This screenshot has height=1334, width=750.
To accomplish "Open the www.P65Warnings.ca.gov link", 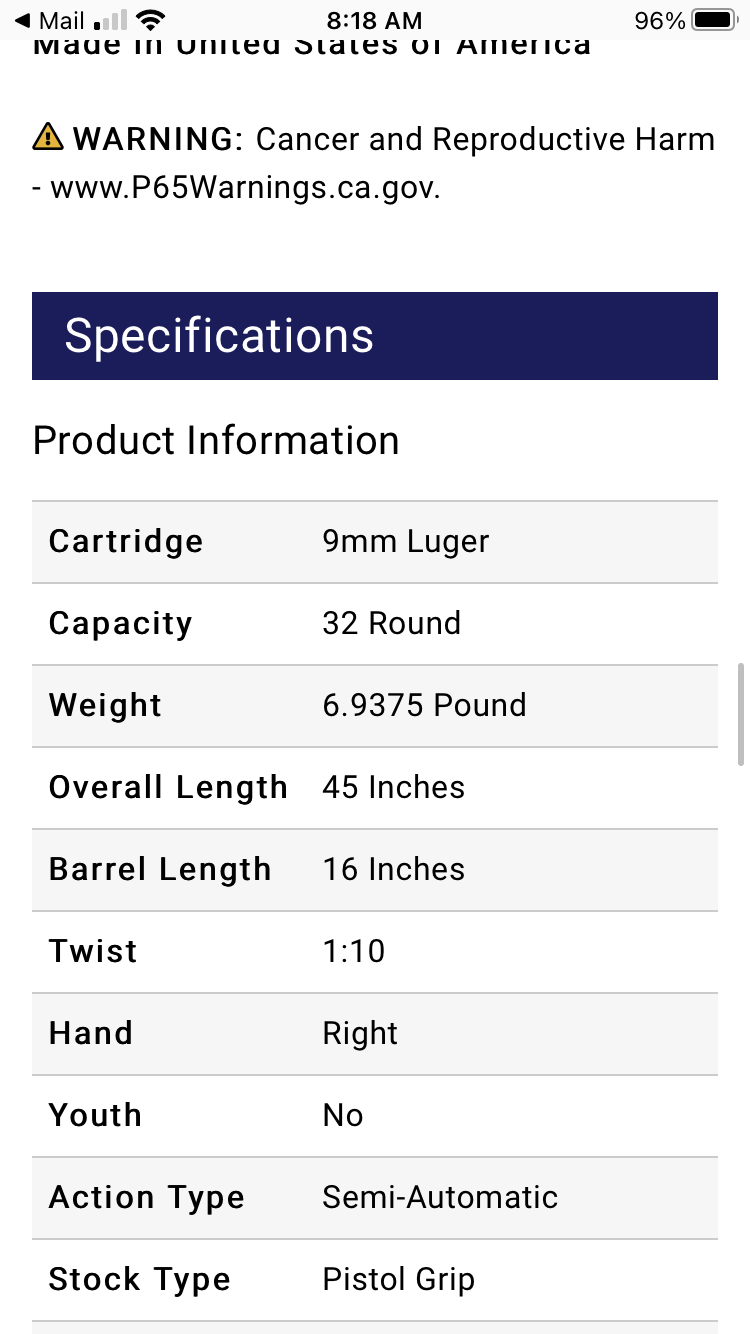I will point(244,188).
